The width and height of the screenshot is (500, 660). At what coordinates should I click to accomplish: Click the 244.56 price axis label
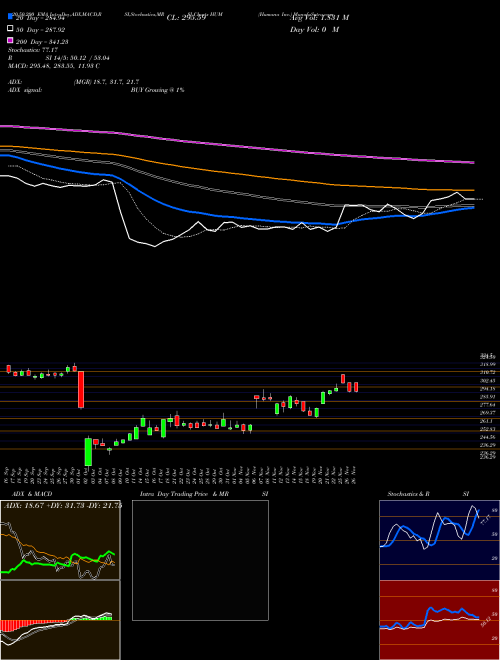click(488, 437)
